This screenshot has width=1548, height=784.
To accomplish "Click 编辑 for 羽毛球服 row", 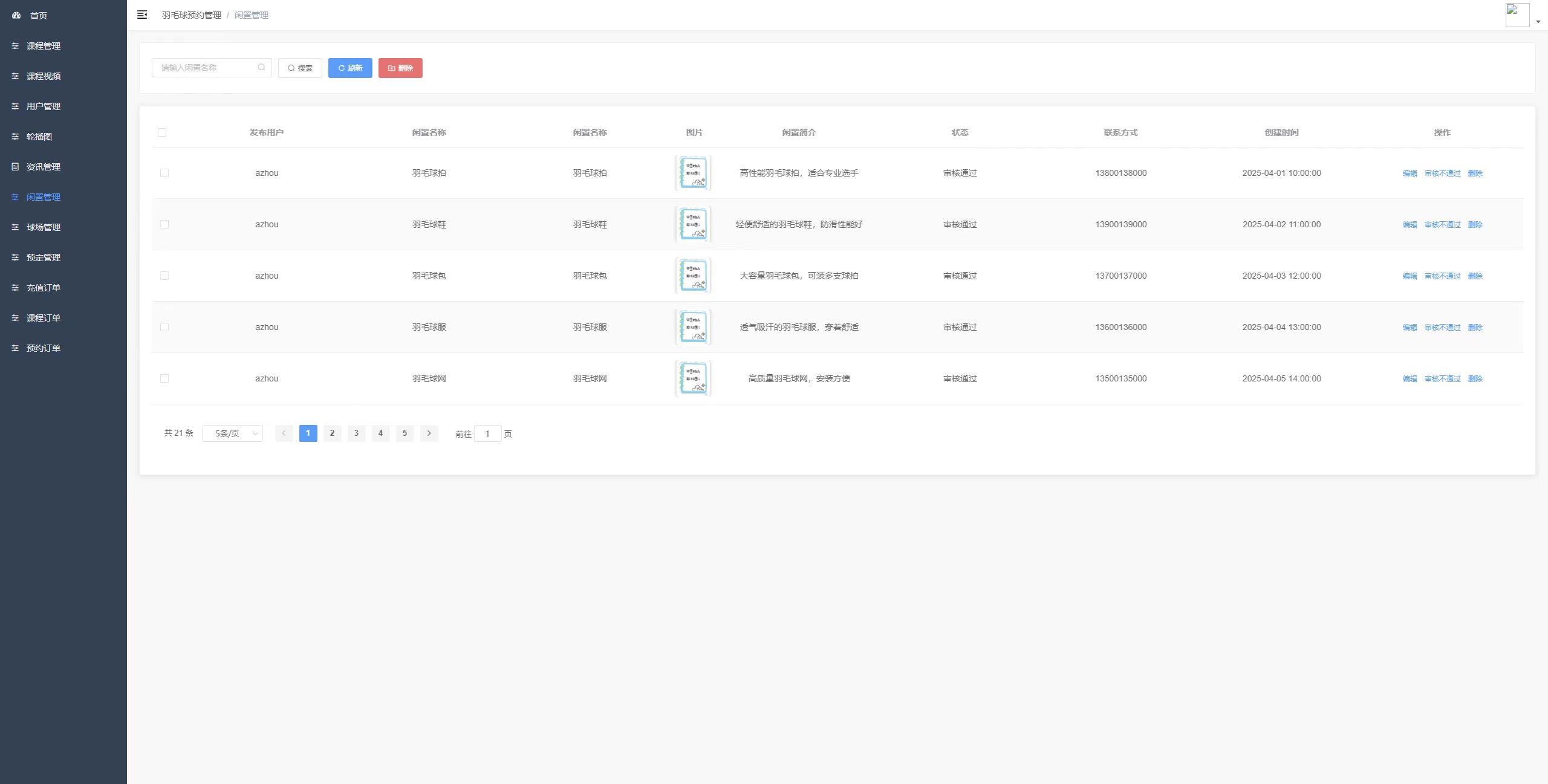I will [x=1410, y=328].
